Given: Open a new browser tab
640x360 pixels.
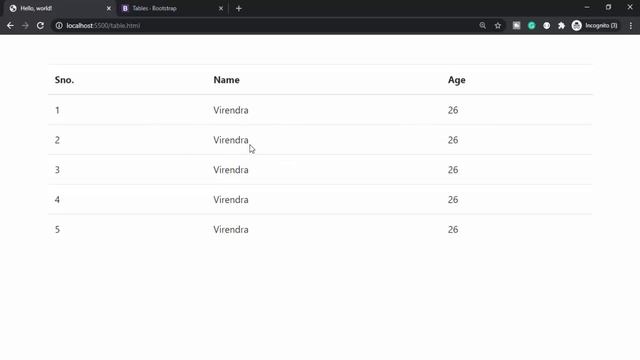Looking at the screenshot, I should pos(239,8).
